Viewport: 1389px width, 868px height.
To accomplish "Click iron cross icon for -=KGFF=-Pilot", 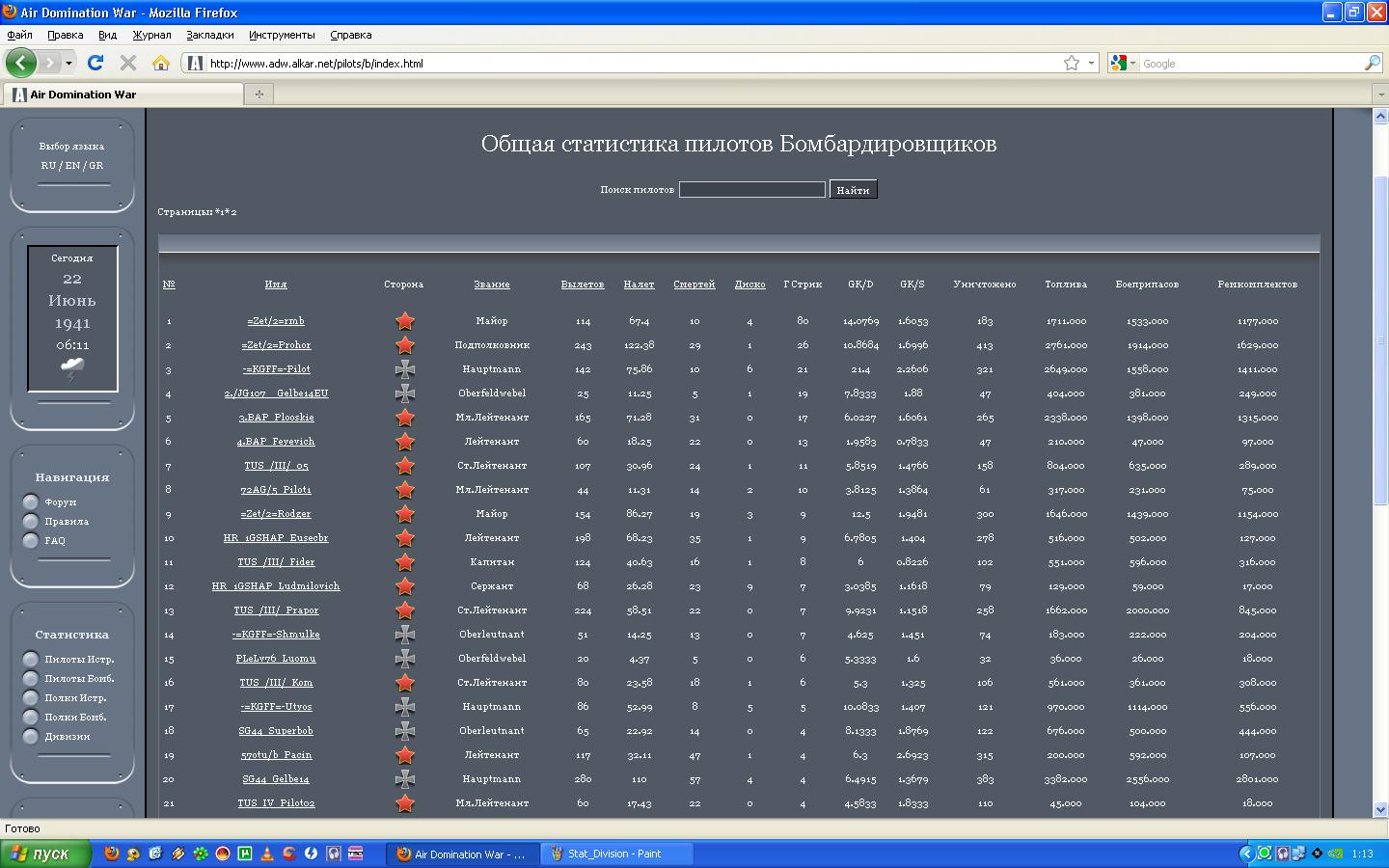I will point(405,369).
